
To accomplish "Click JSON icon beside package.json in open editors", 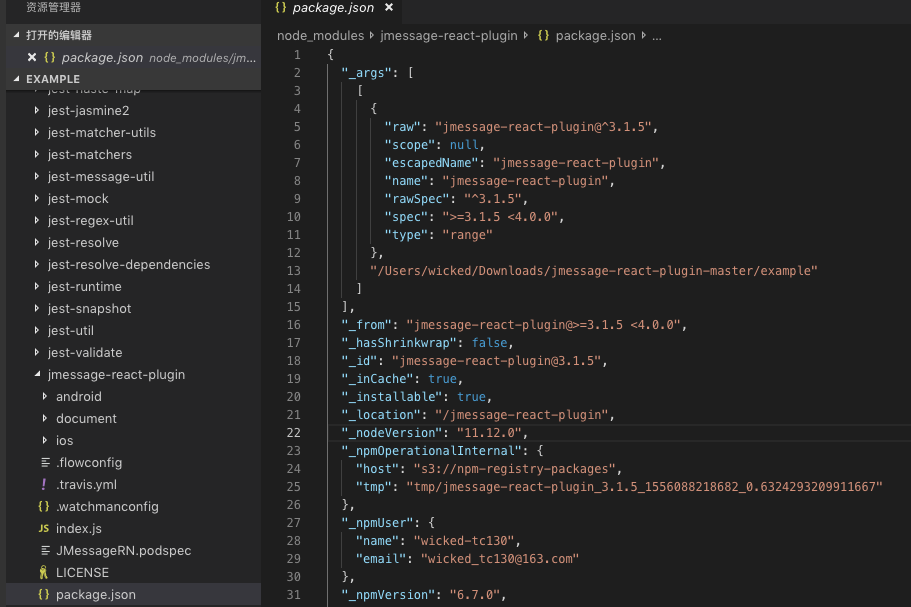I will 50,58.
